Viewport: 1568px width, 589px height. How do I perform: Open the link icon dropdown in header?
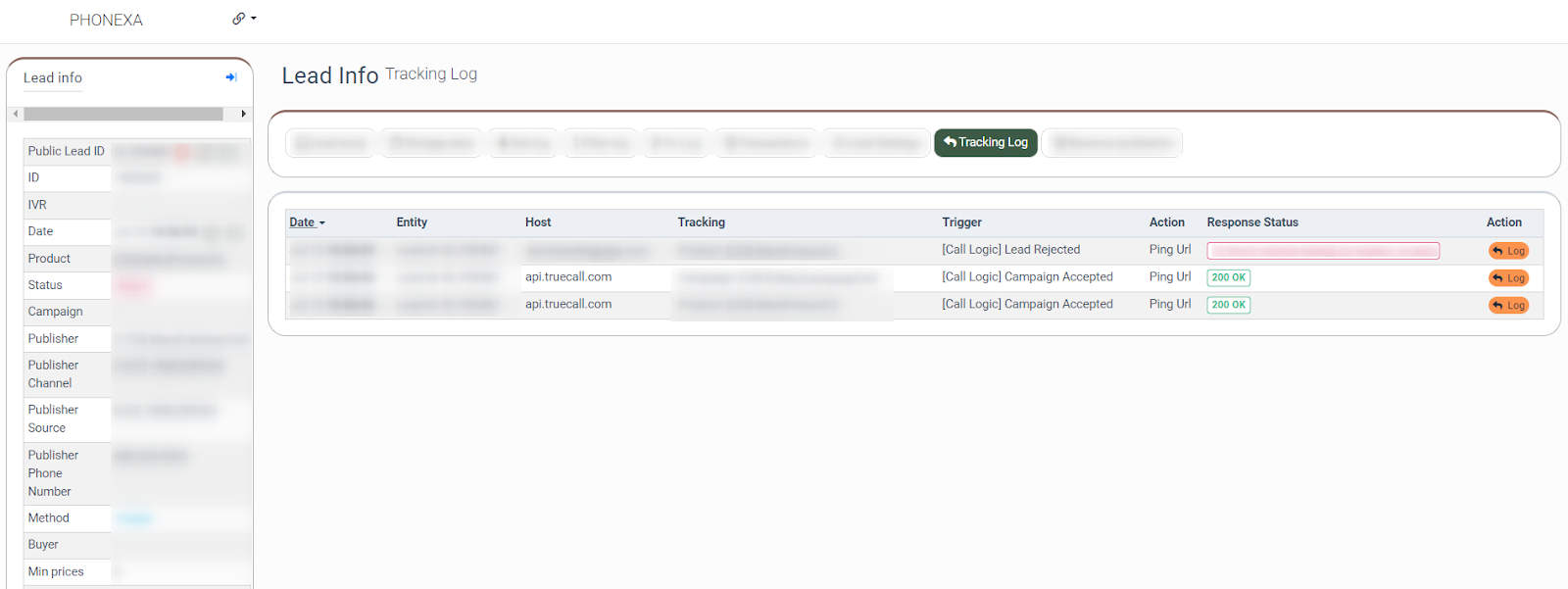[x=244, y=19]
